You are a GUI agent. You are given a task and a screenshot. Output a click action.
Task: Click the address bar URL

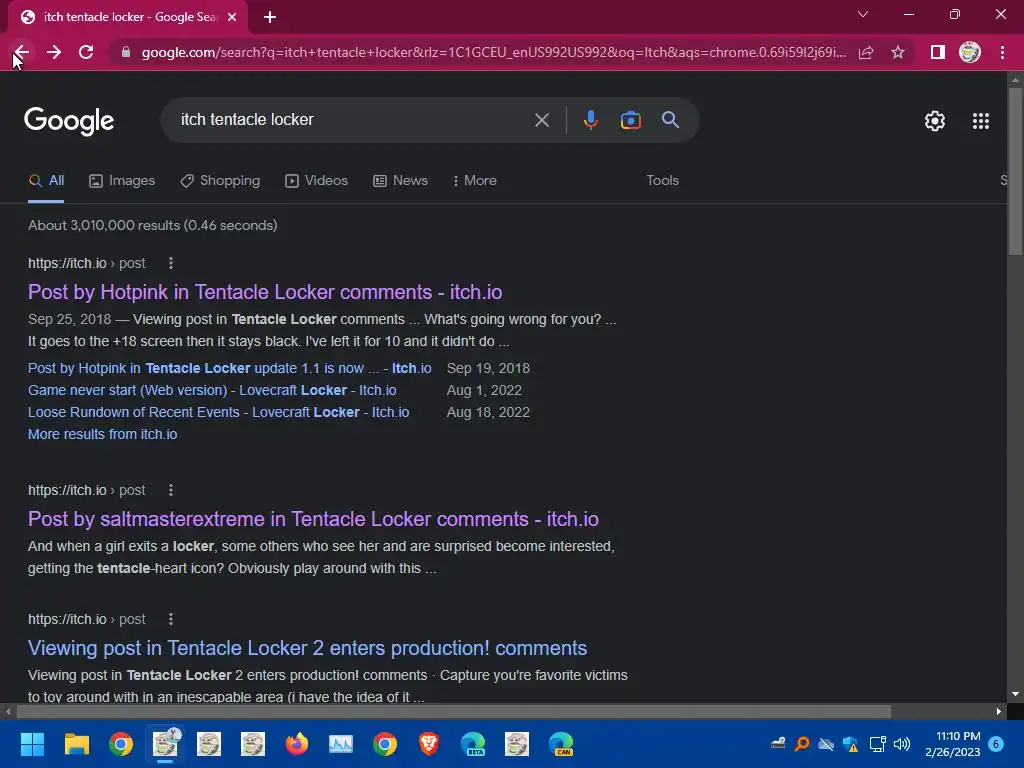point(493,52)
